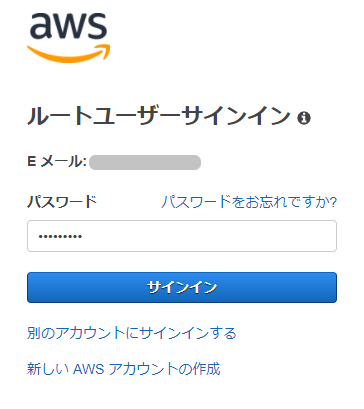The image size is (364, 409).
Task: Place cursor after the masked password dots
Action: coord(83,236)
